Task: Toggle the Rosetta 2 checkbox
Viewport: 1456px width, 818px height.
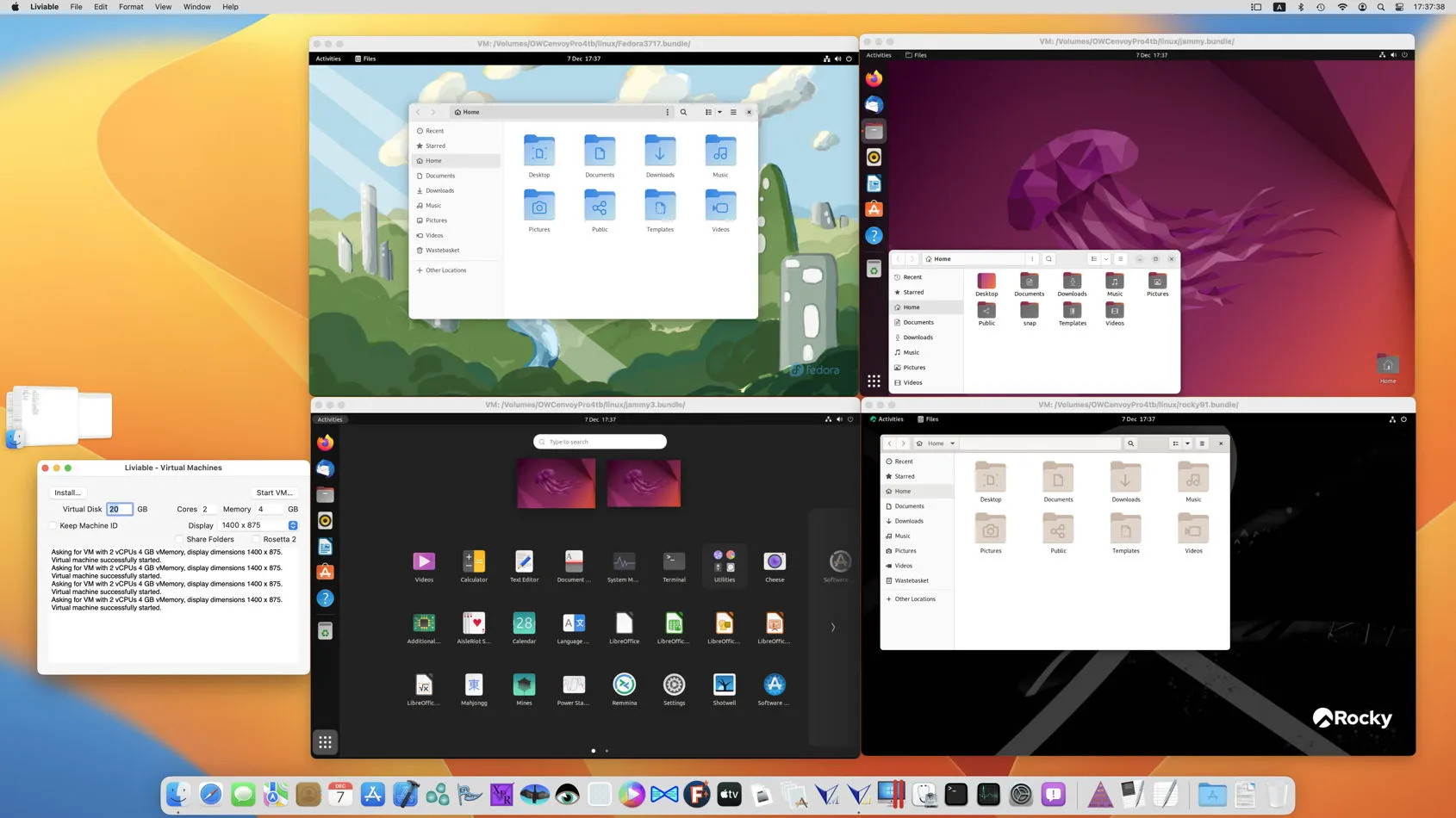Action: click(x=256, y=539)
